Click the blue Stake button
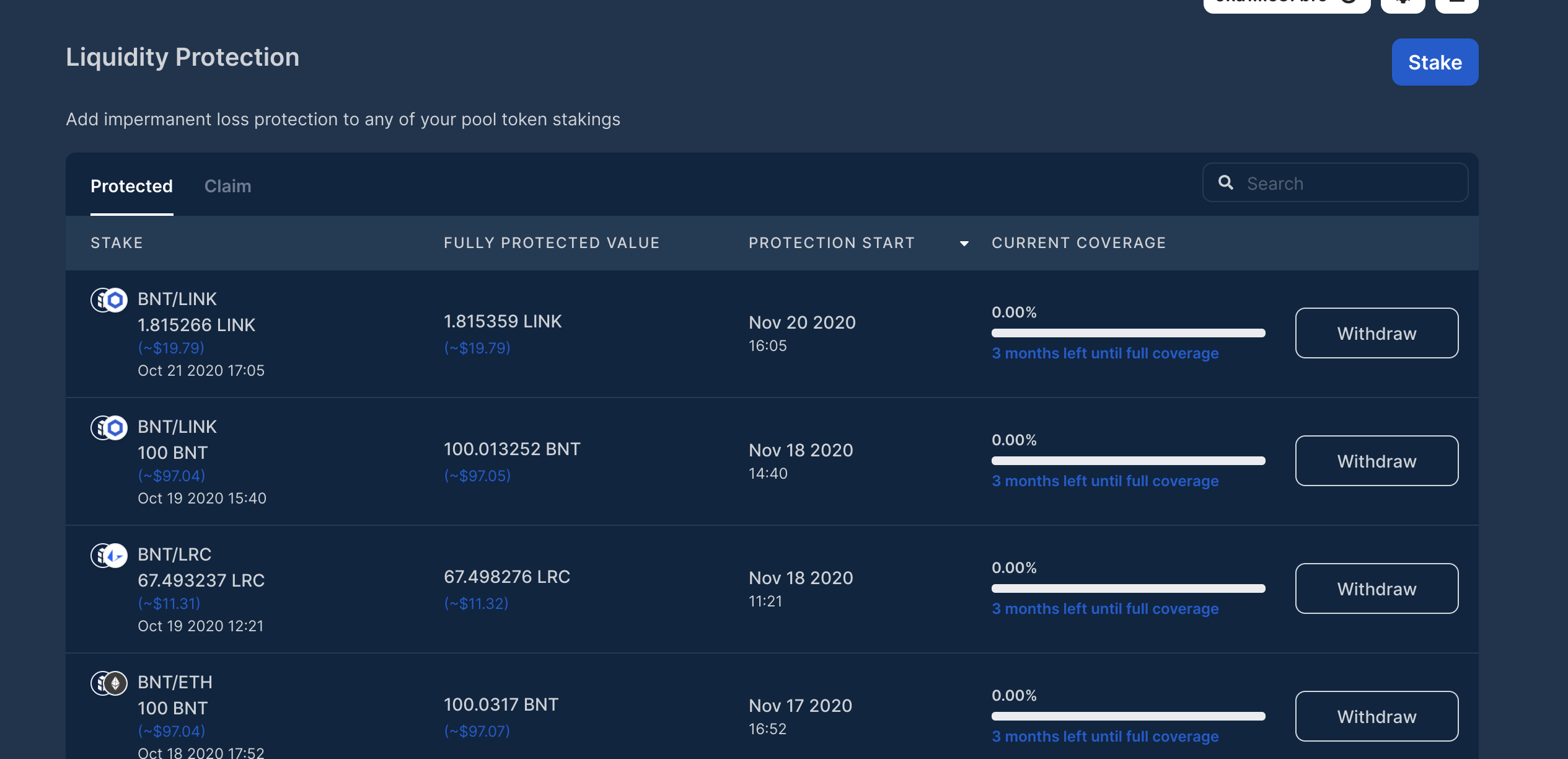This screenshot has height=759, width=1568. click(1435, 62)
